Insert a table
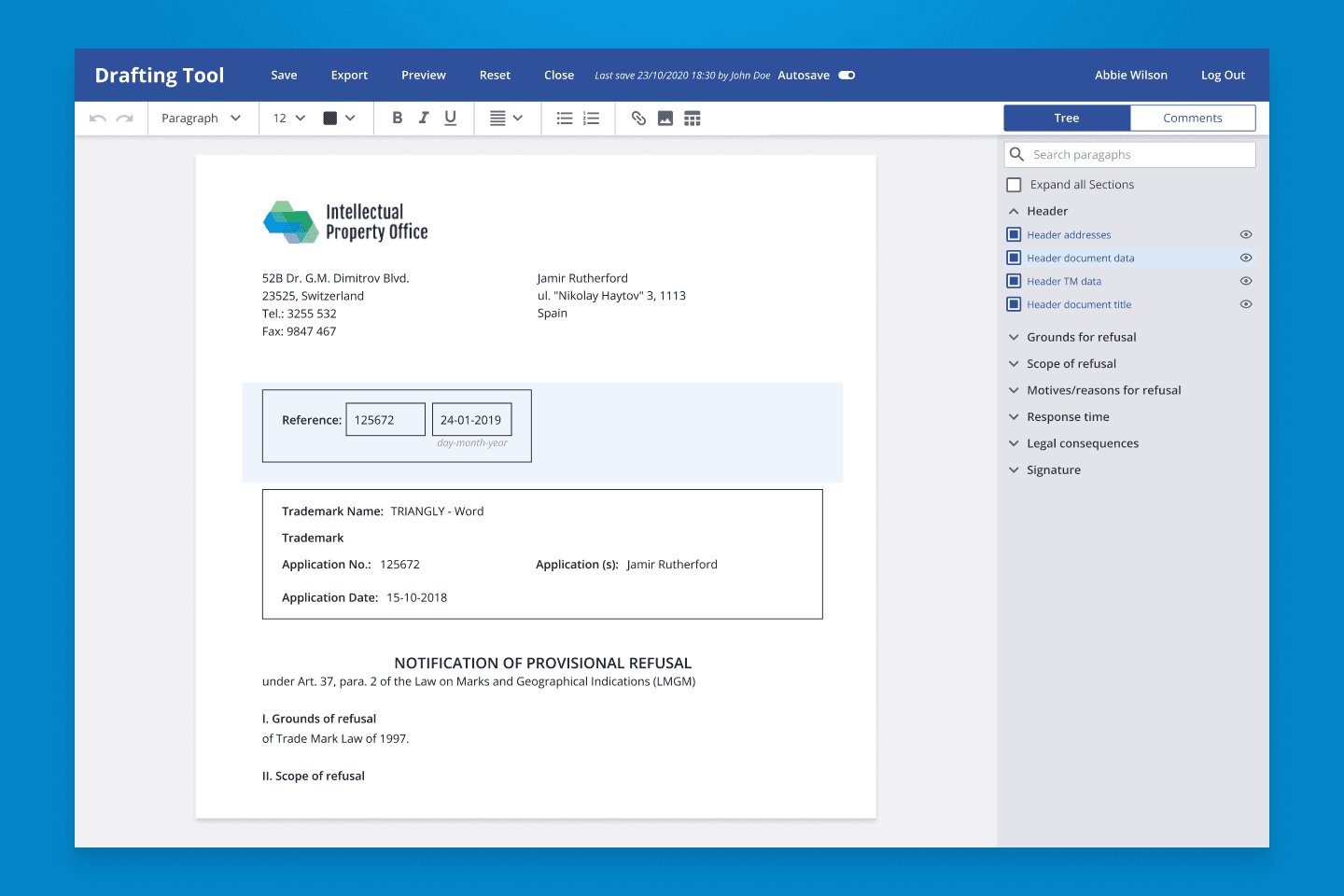Image resolution: width=1344 pixels, height=896 pixels. [693, 119]
